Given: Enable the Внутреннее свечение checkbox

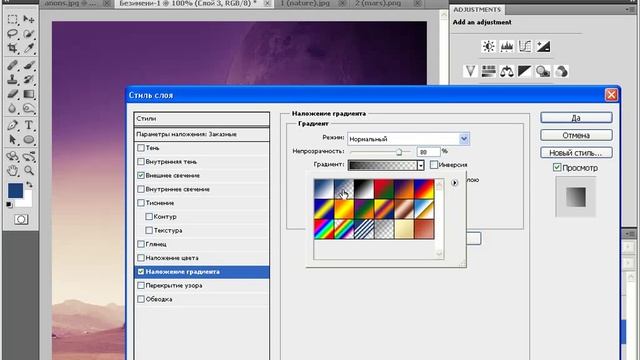Looking at the screenshot, I should (141, 189).
